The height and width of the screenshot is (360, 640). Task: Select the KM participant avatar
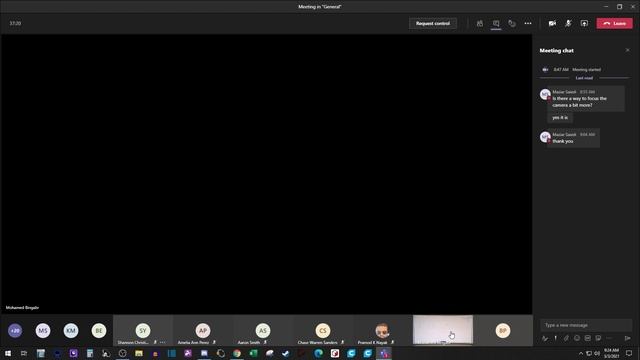[x=71, y=331]
